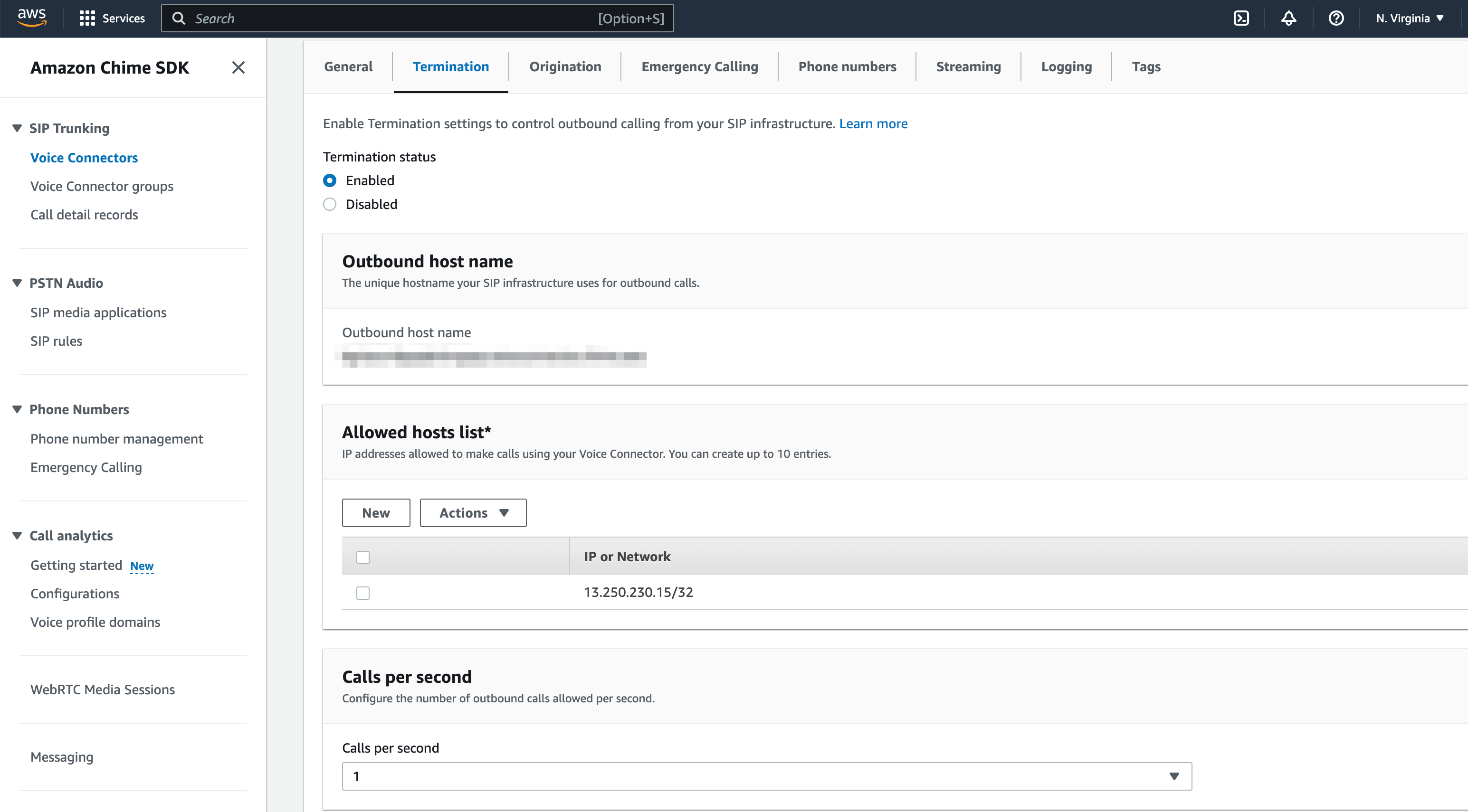1468x812 pixels.
Task: Select the Disabled termination status
Action: point(329,204)
